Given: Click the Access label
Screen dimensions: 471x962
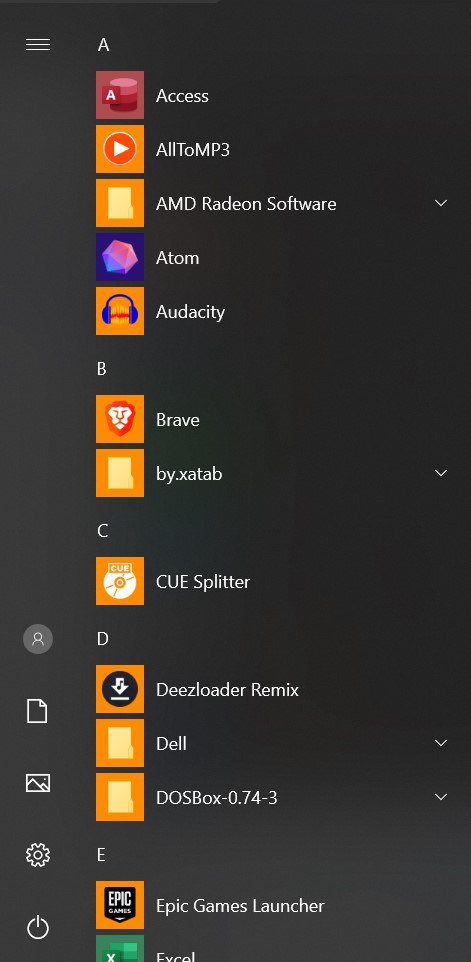Looking at the screenshot, I should [182, 96].
